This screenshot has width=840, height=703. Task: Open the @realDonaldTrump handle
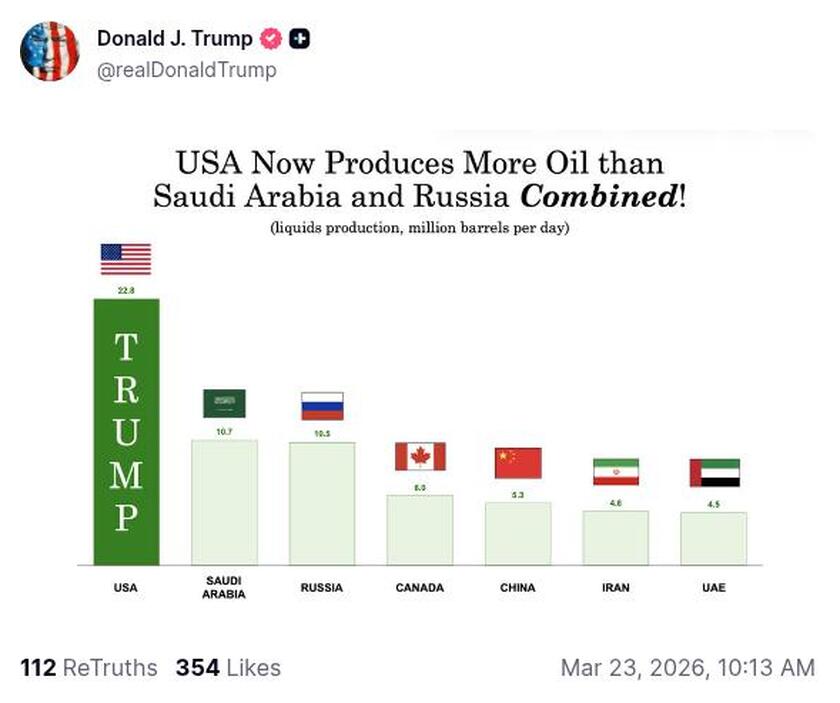[x=172, y=71]
